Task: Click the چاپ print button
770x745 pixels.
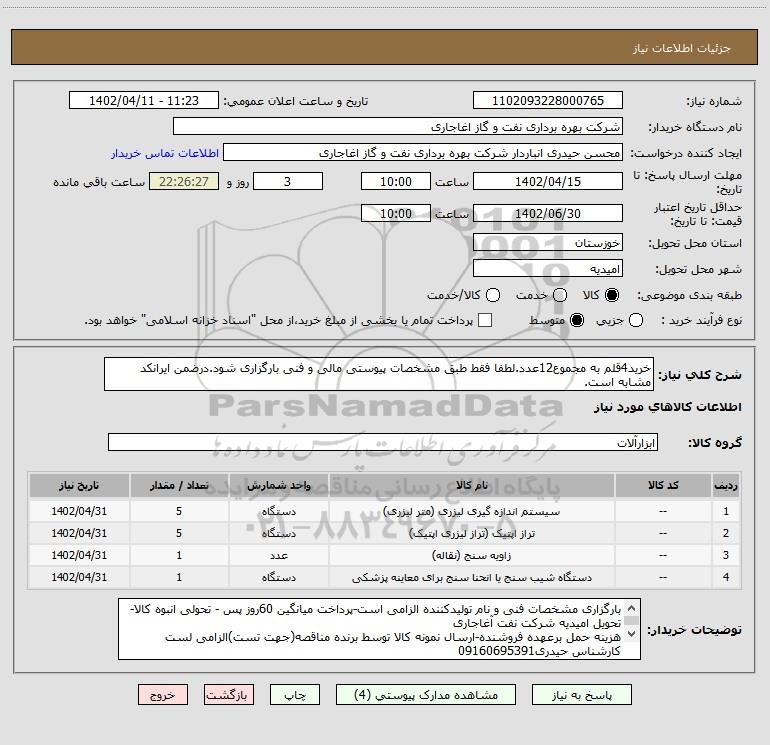Action: coord(295,695)
